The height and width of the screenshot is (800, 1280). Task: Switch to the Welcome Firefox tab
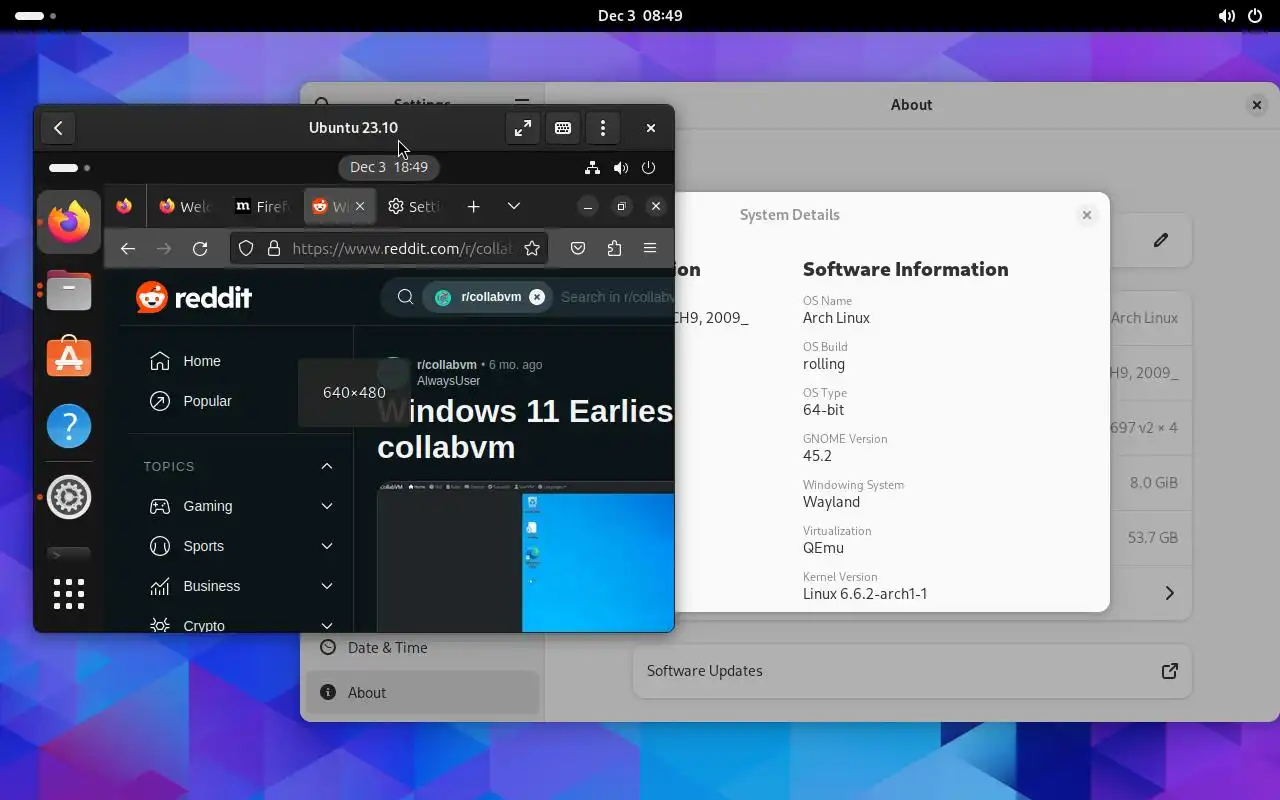pyautogui.click(x=185, y=206)
